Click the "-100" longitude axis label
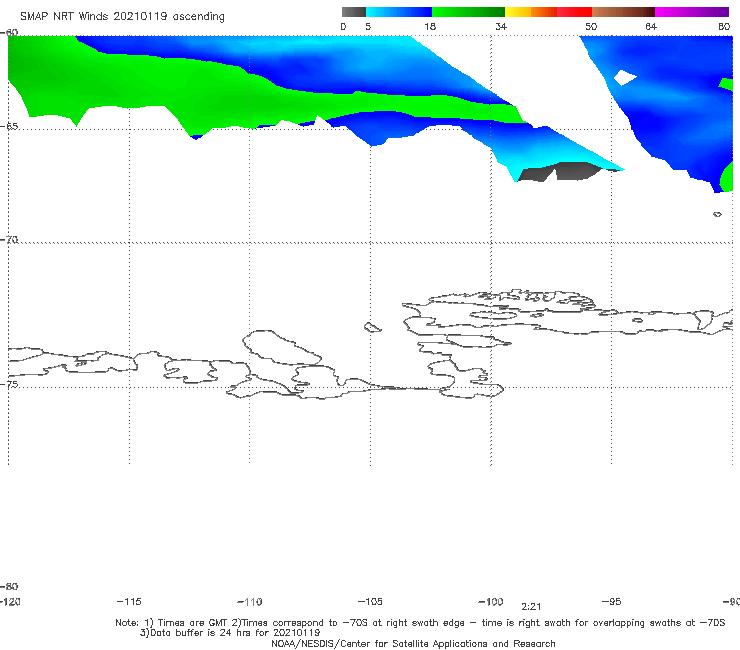This screenshot has width=740, height=650. tap(491, 602)
